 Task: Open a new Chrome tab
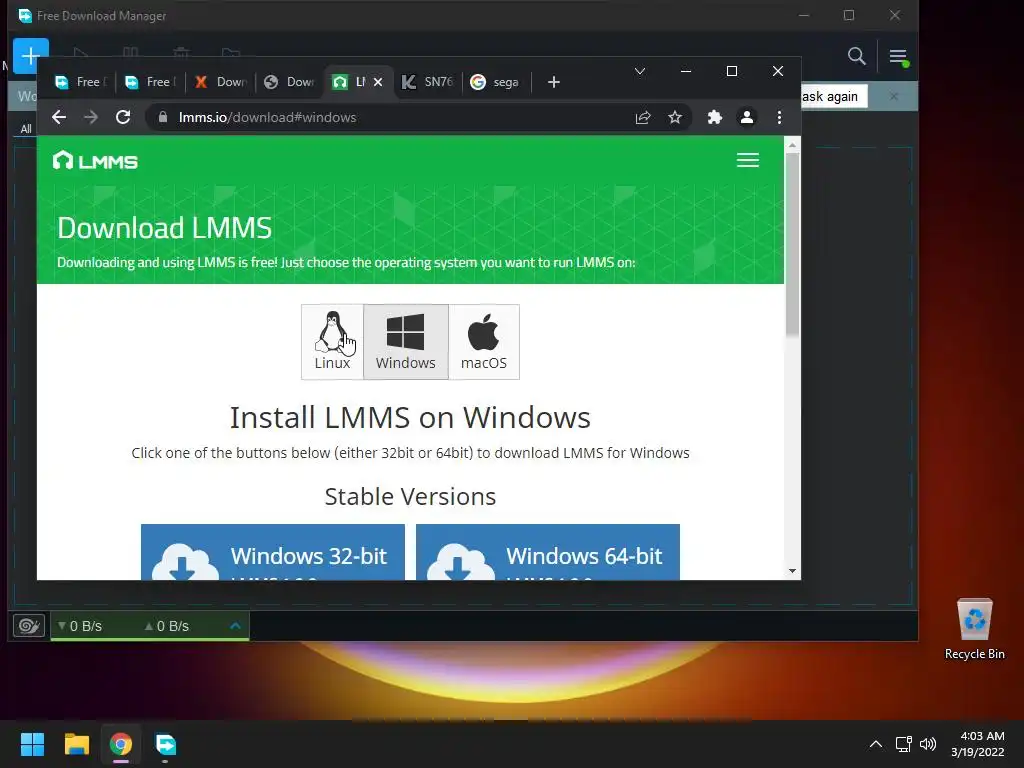[554, 82]
